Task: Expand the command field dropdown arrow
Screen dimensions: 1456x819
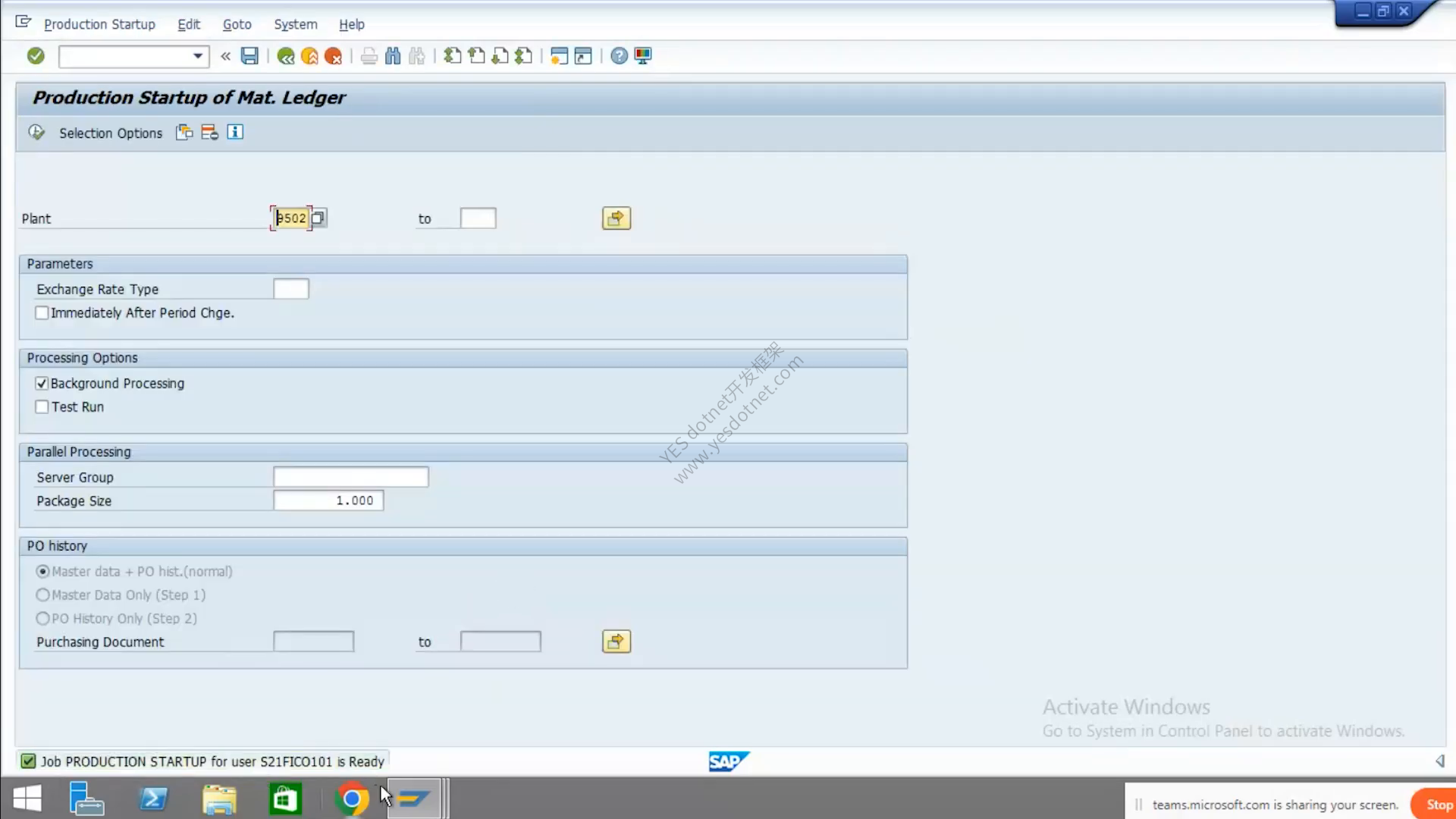Action: [198, 56]
